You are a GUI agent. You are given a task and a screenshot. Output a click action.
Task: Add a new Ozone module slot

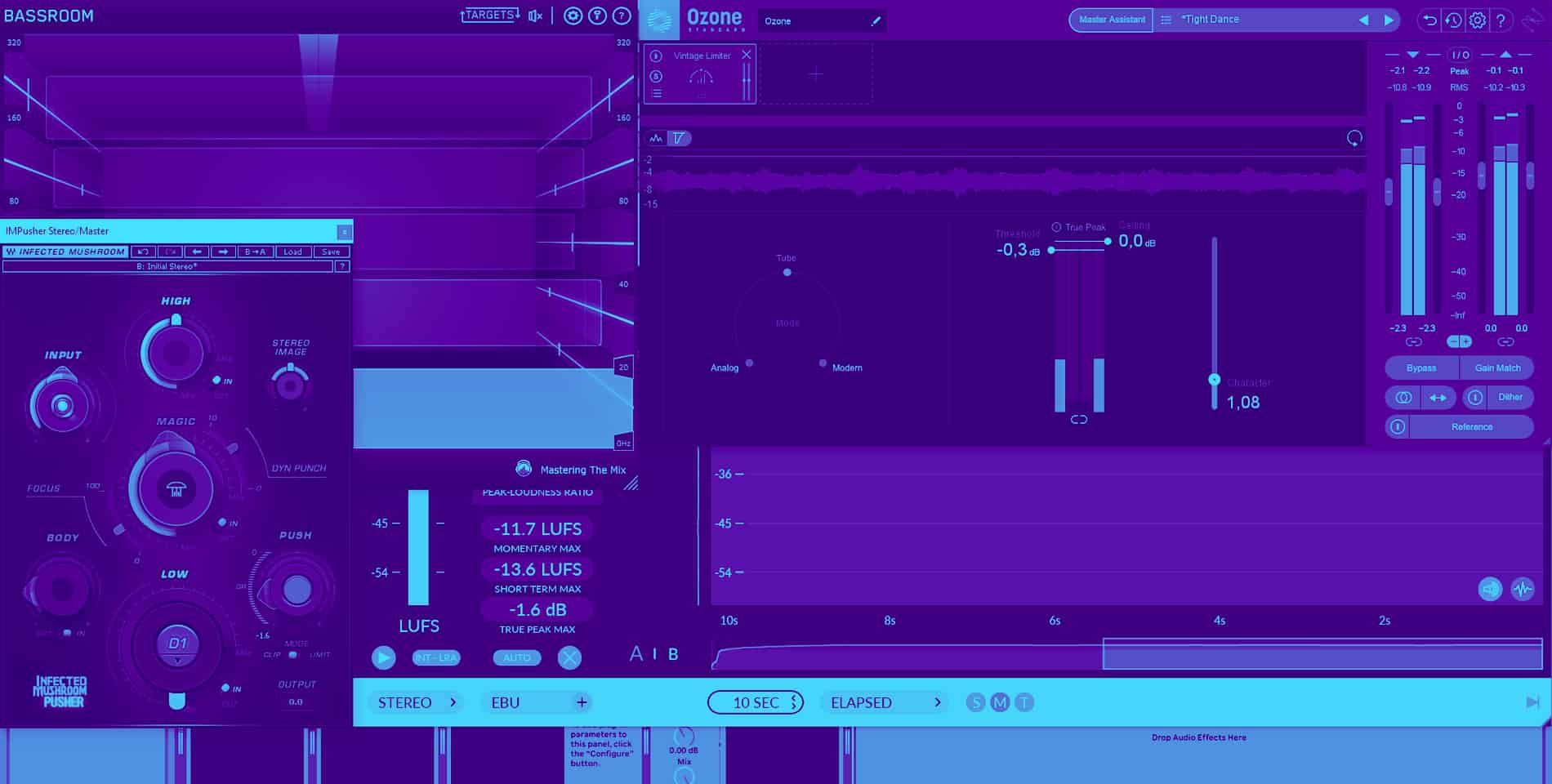click(816, 74)
